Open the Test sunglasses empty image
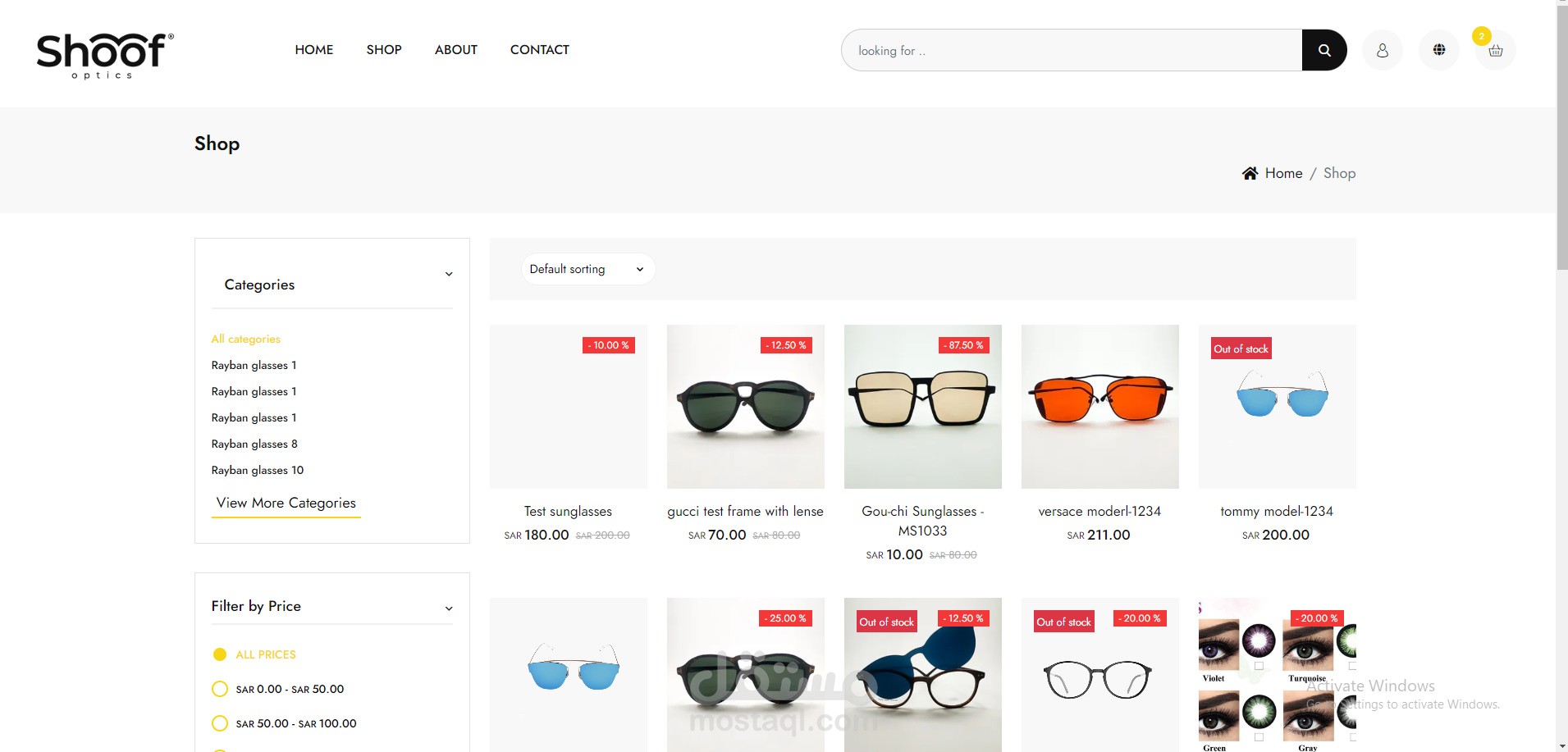Screen dimensions: 1568x752 (569, 407)
